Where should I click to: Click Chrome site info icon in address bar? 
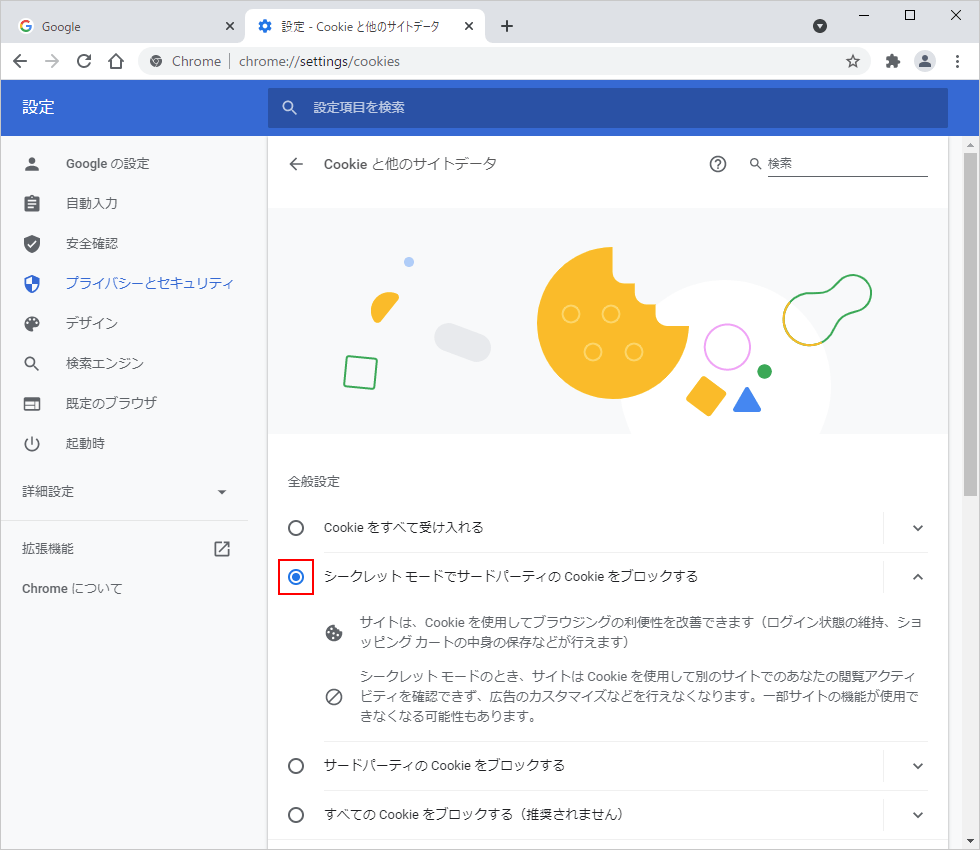[x=156, y=61]
